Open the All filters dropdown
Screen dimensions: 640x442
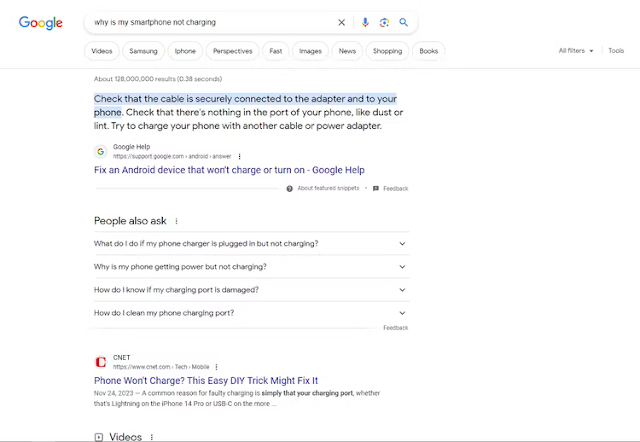pyautogui.click(x=576, y=51)
